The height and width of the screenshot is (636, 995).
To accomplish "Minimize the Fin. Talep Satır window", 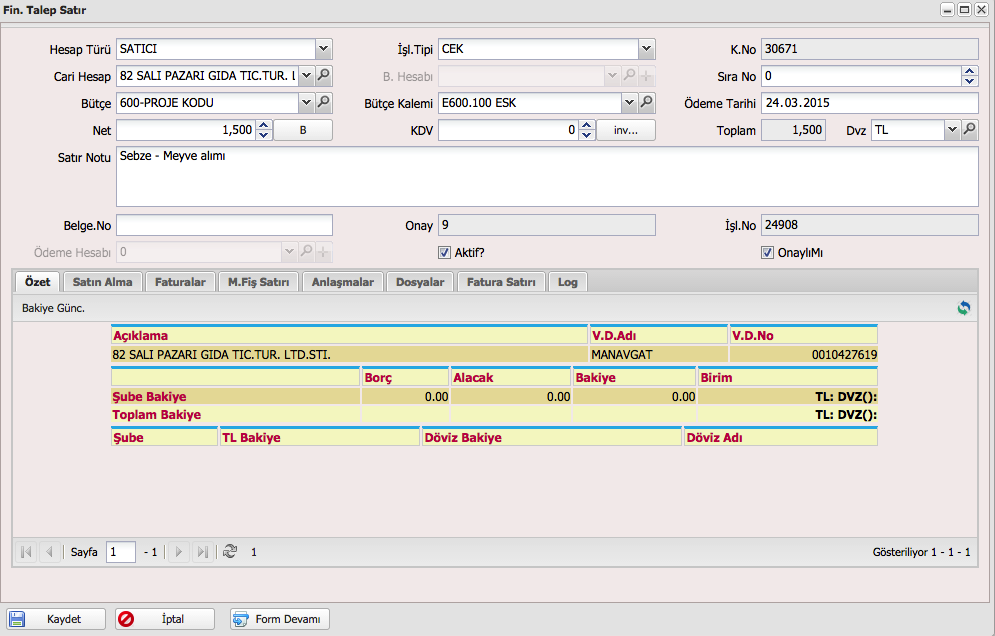I will 947,10.
